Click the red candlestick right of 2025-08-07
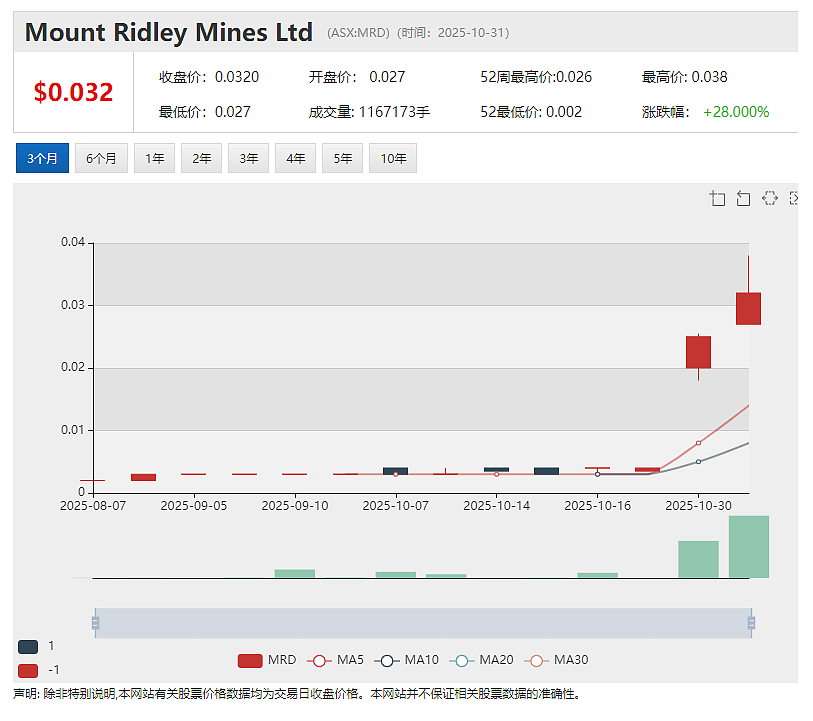 click(144, 477)
